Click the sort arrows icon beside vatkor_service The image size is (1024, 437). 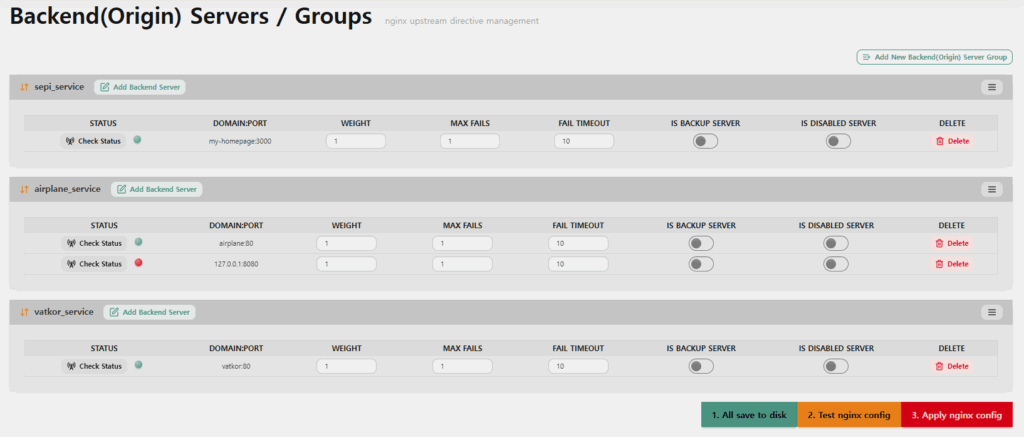click(24, 312)
